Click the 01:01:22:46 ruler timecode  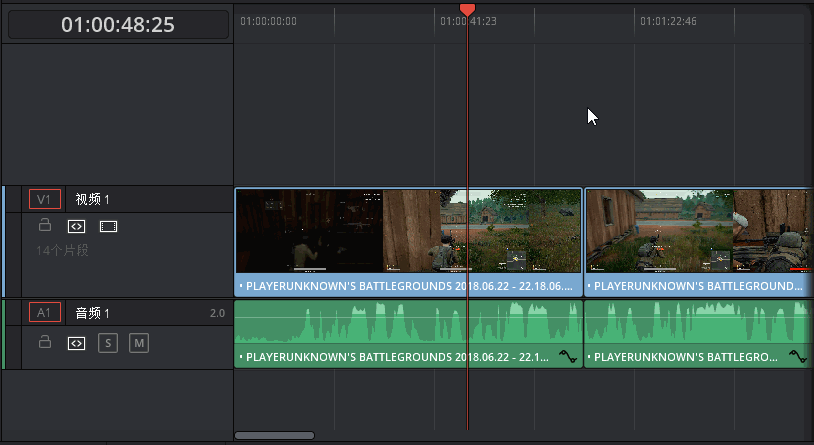[x=668, y=21]
